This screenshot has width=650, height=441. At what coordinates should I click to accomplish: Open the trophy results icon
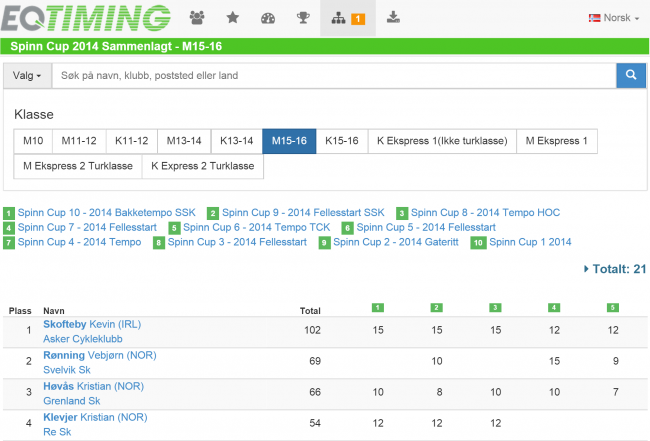tap(303, 18)
